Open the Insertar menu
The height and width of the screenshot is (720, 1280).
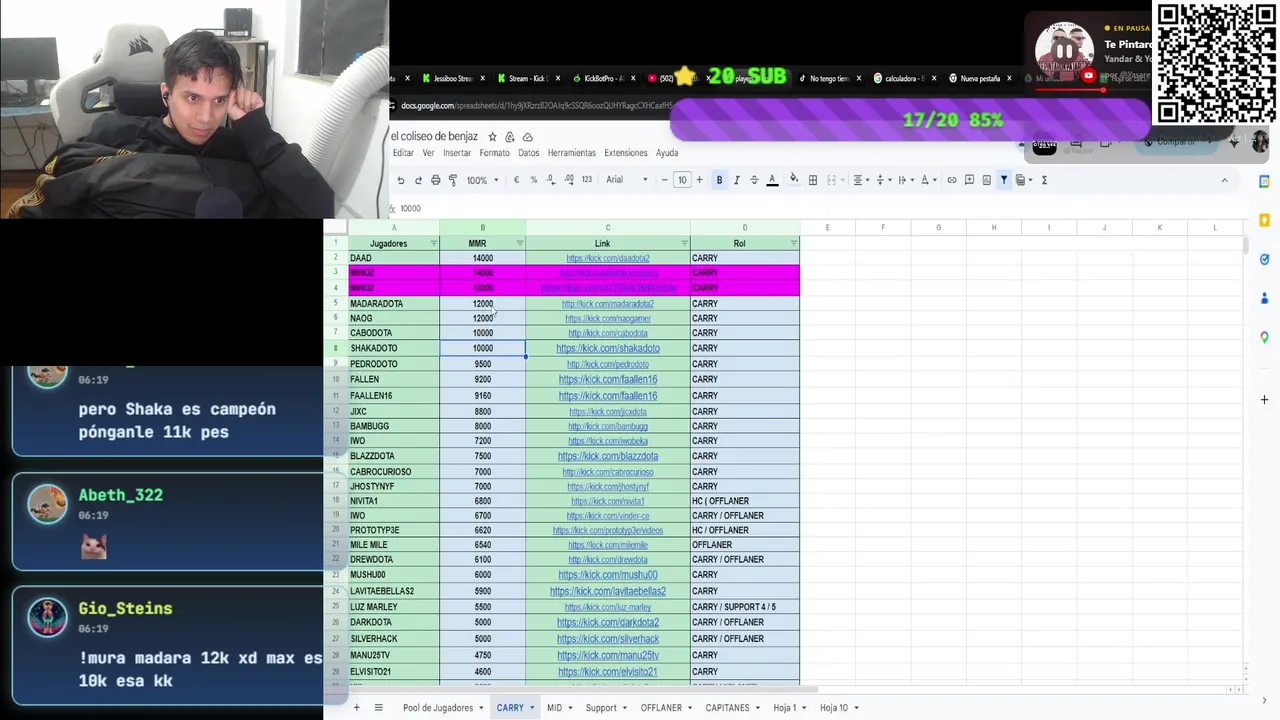[x=457, y=153]
